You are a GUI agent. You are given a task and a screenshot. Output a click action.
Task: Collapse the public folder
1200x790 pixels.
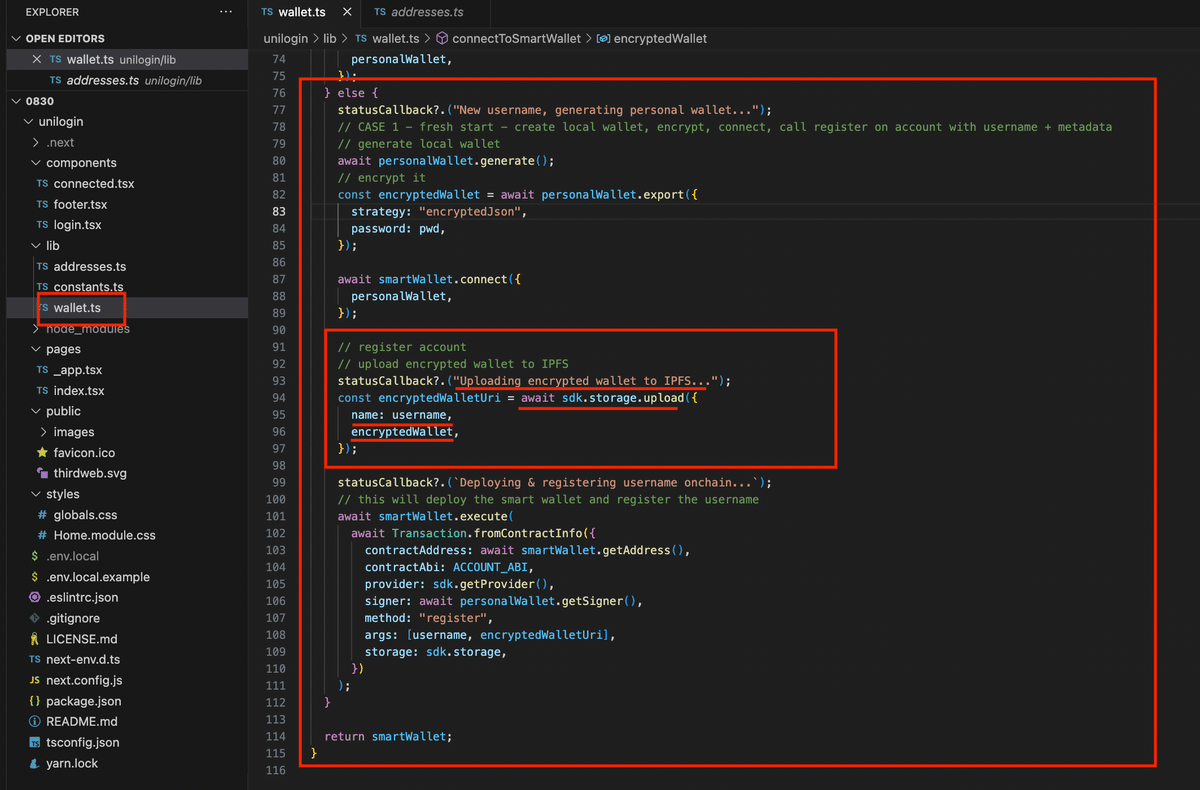pyautogui.click(x=36, y=411)
